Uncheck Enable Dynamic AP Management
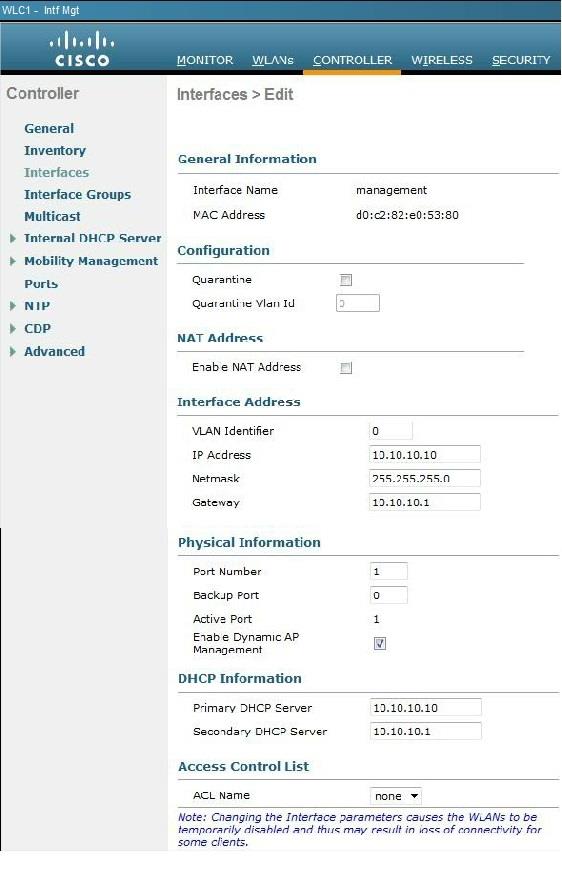 click(x=380, y=643)
